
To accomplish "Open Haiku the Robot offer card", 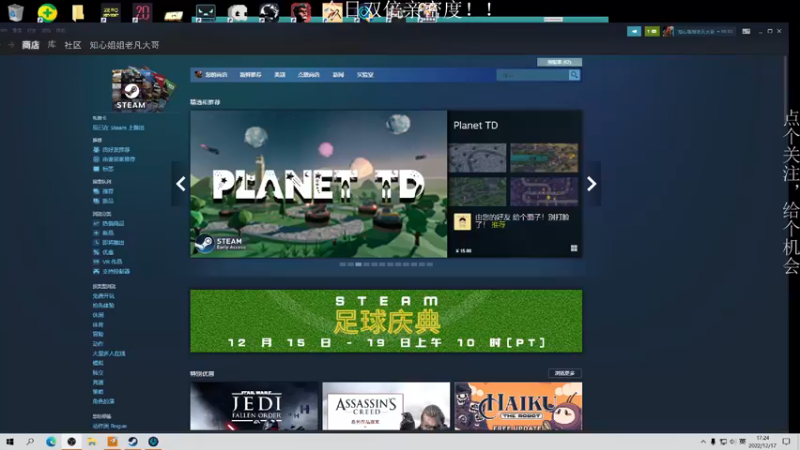I will pyautogui.click(x=518, y=406).
